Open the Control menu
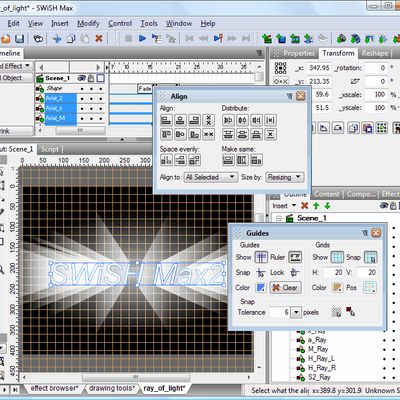Image resolution: width=400 pixels, height=400 pixels. [x=120, y=23]
